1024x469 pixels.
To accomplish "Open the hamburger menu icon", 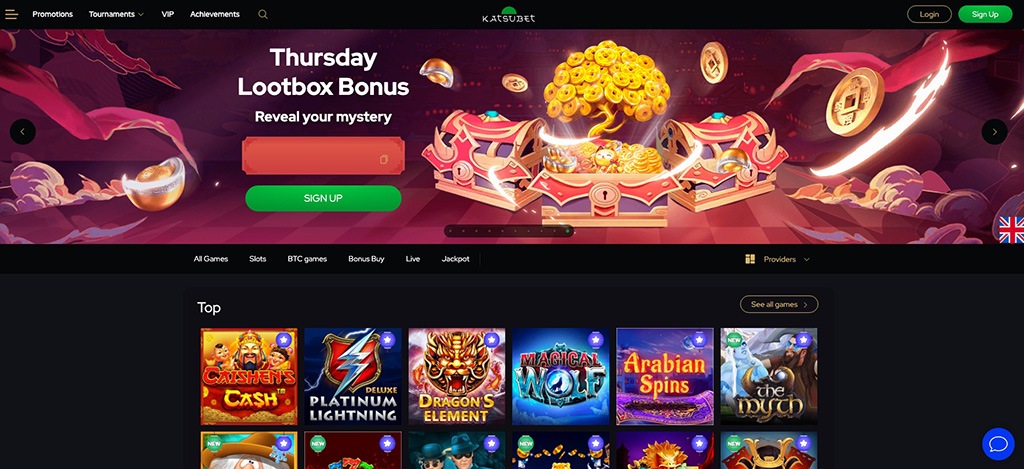I will point(11,14).
